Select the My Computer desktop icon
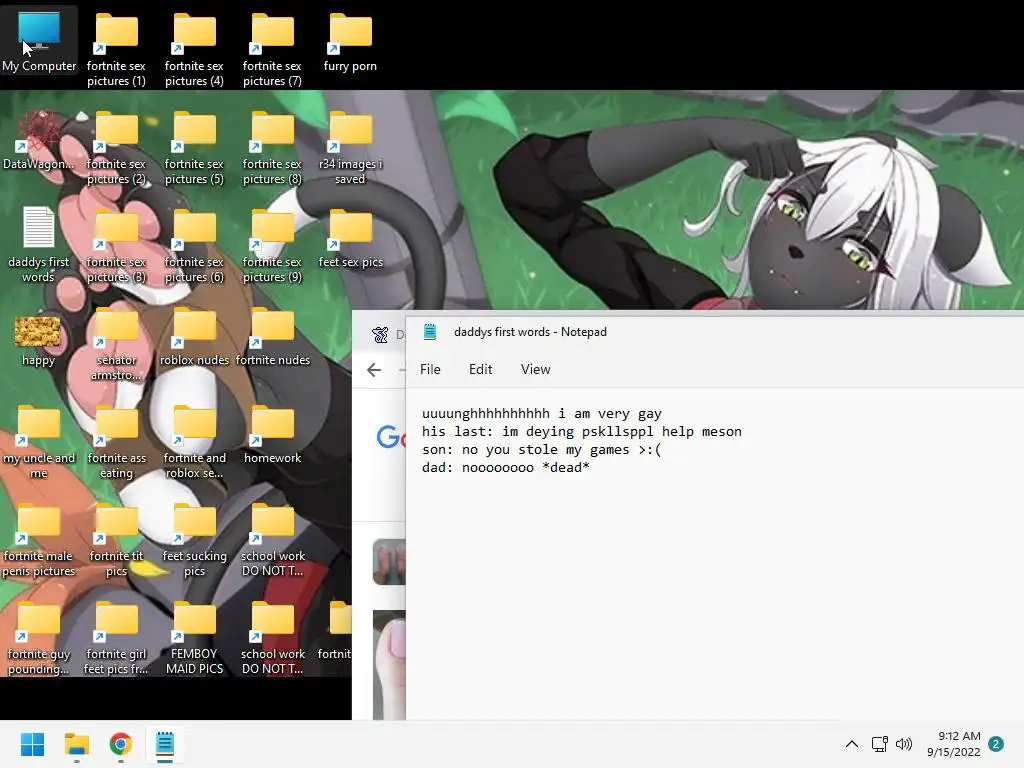 pos(39,42)
